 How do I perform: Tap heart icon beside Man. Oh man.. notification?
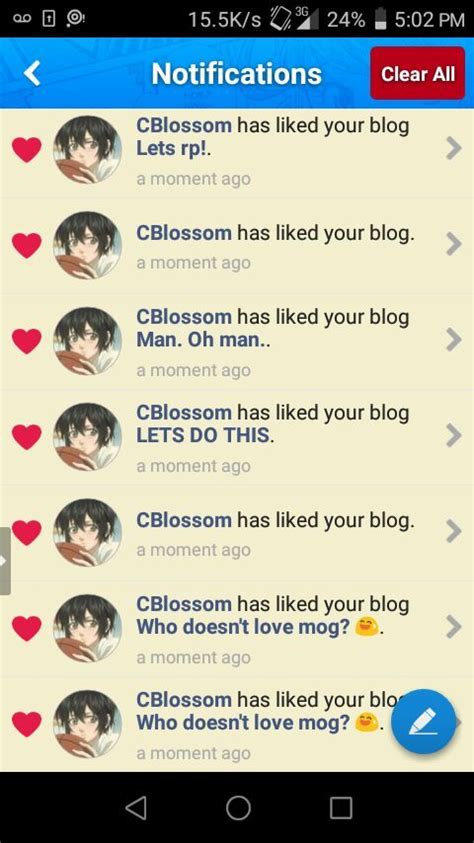(27, 341)
